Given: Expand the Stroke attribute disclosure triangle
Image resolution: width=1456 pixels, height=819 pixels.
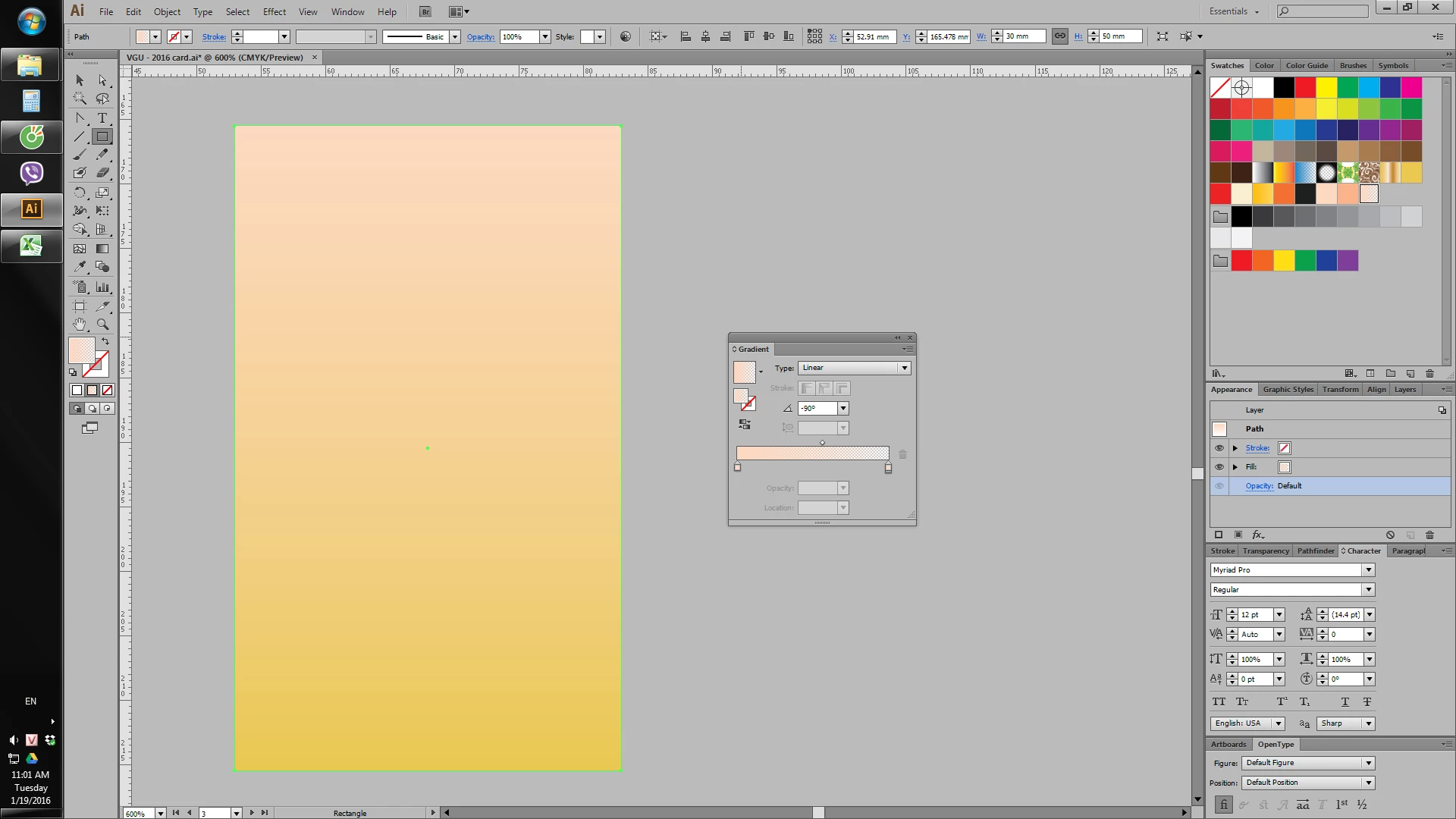Looking at the screenshot, I should click(x=1235, y=448).
